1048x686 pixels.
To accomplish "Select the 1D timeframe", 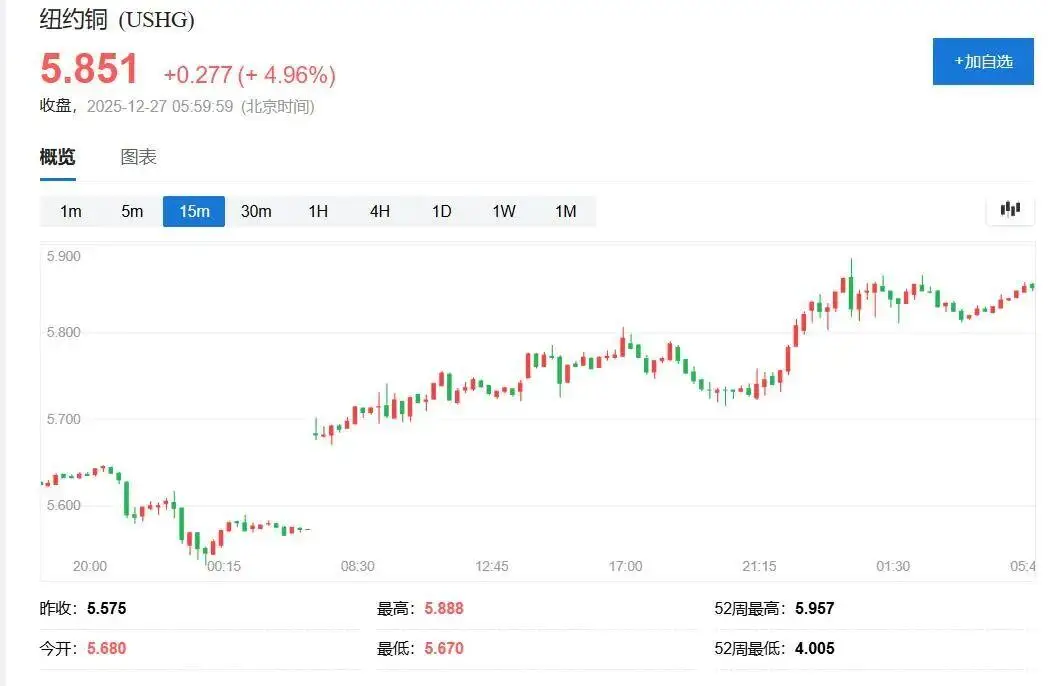I will pos(441,211).
